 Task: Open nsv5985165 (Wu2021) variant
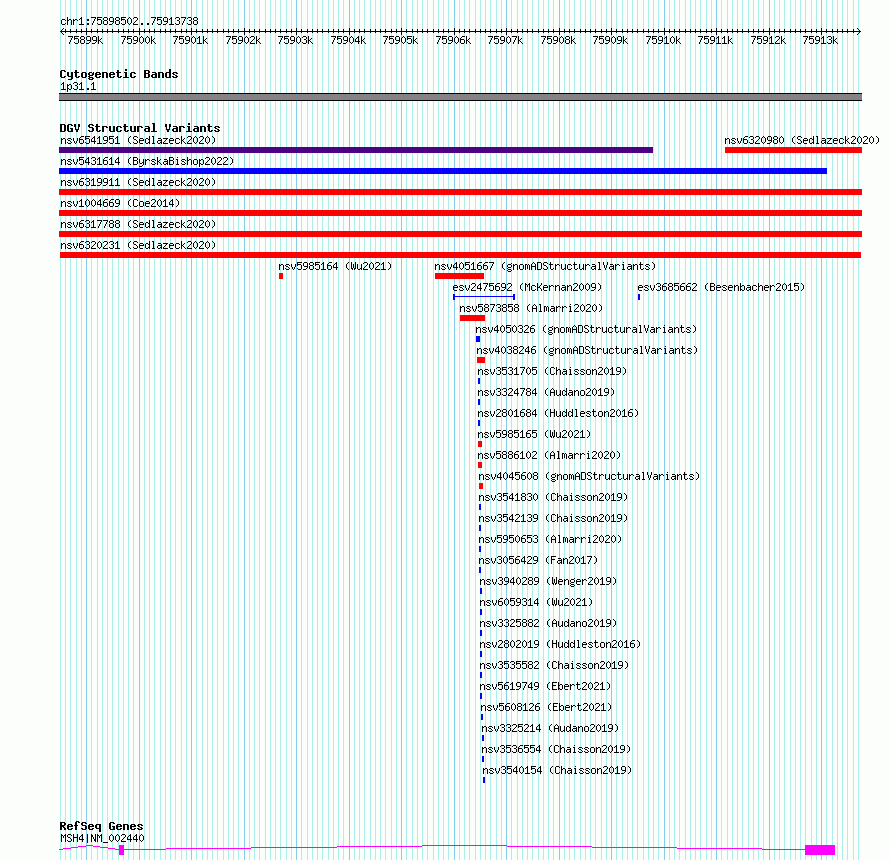click(534, 434)
